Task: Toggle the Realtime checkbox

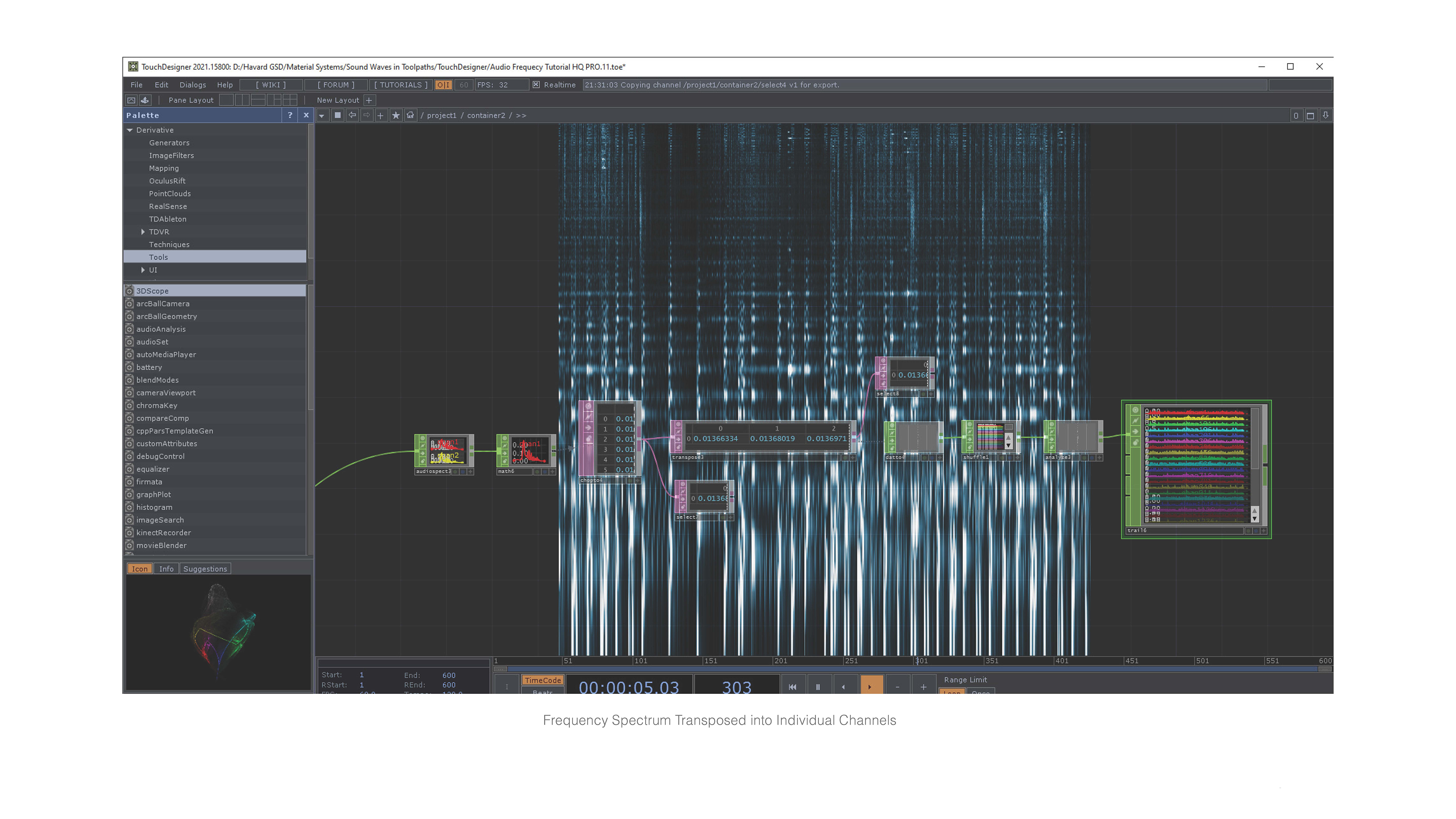Action: pyautogui.click(x=536, y=85)
